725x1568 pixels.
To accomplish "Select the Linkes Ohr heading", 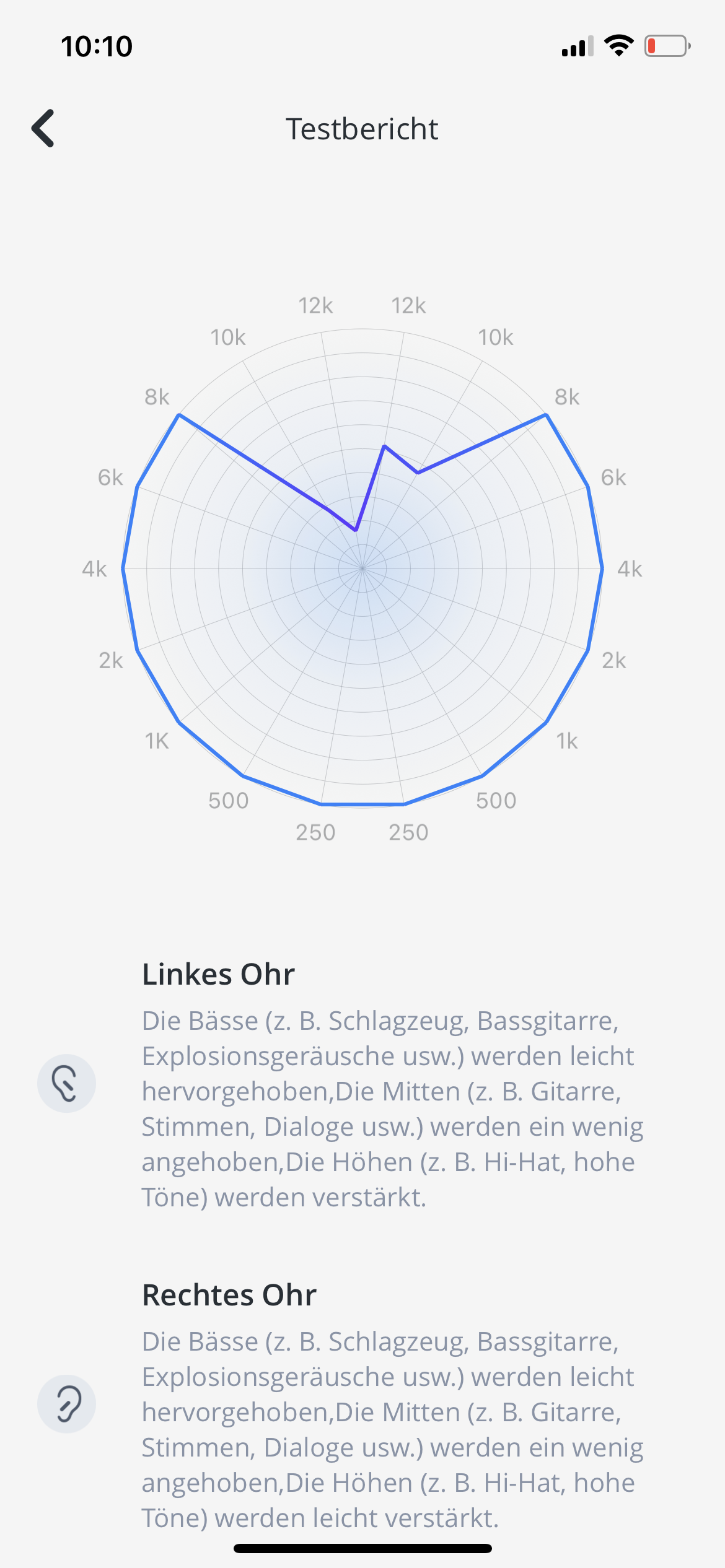I will coord(218,974).
